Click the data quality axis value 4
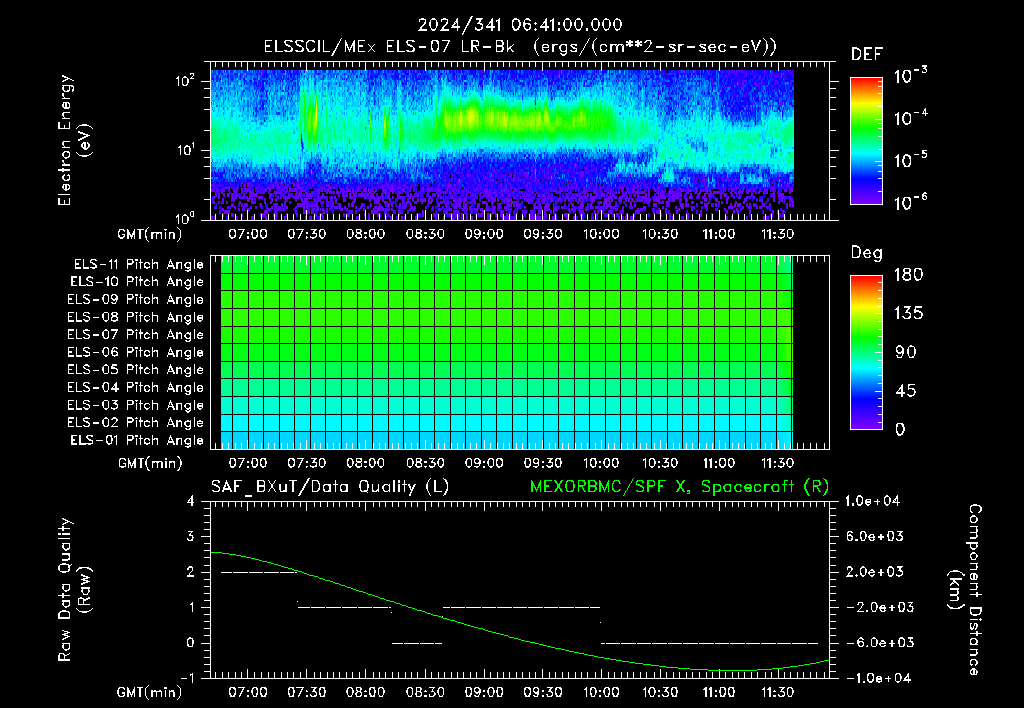The height and width of the screenshot is (708, 1024). coord(190,501)
